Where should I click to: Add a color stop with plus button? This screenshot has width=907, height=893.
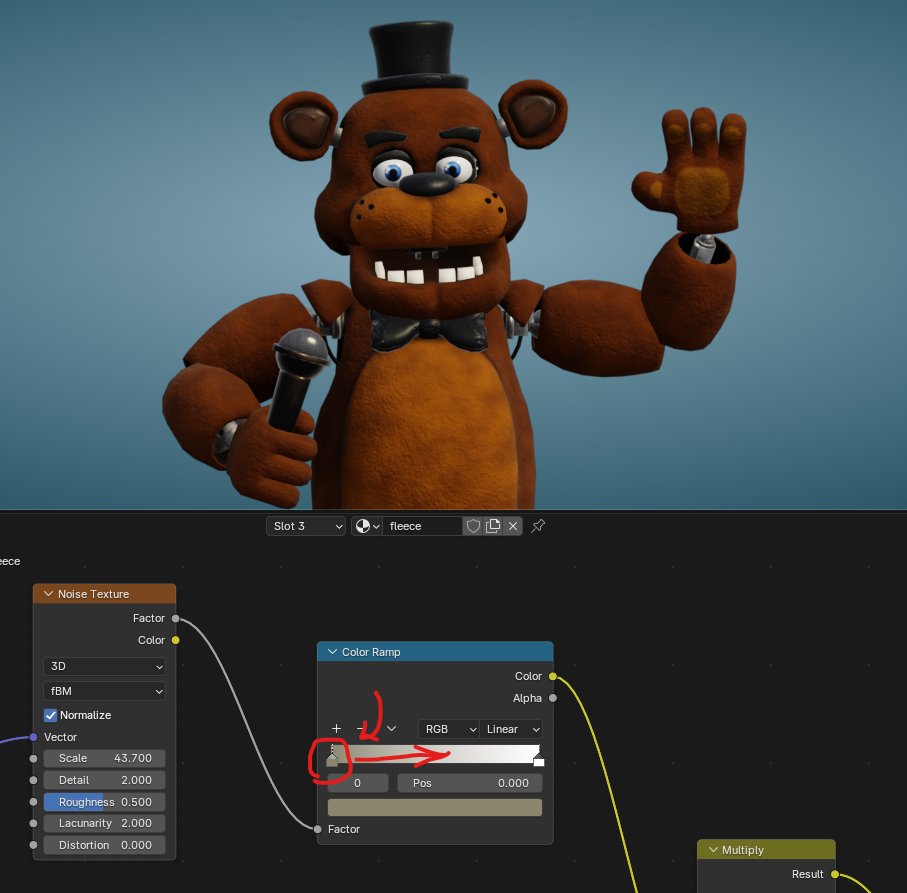tap(336, 729)
